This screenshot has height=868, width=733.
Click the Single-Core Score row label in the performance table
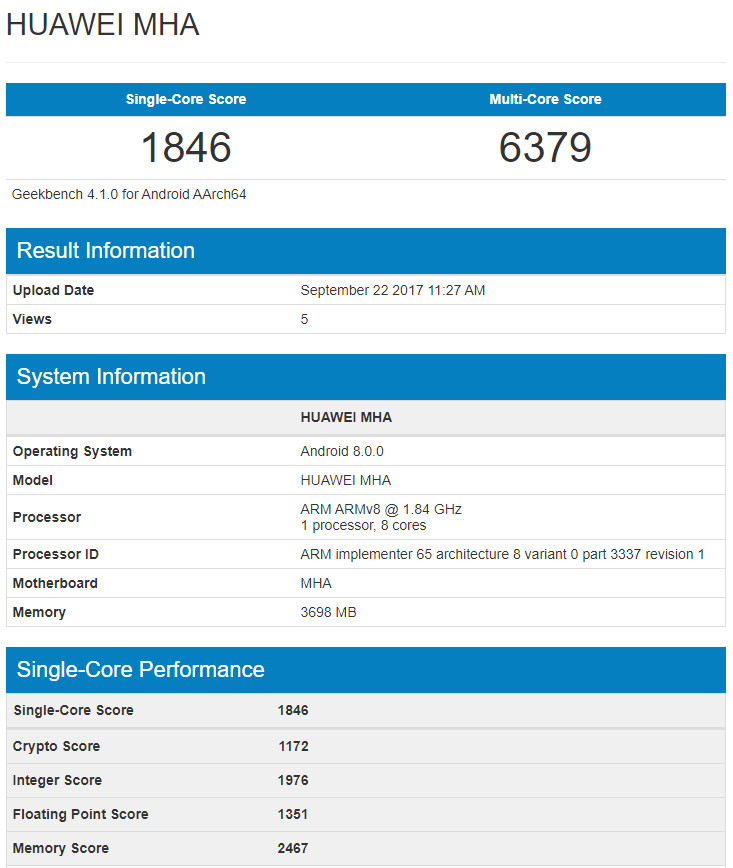(x=73, y=710)
